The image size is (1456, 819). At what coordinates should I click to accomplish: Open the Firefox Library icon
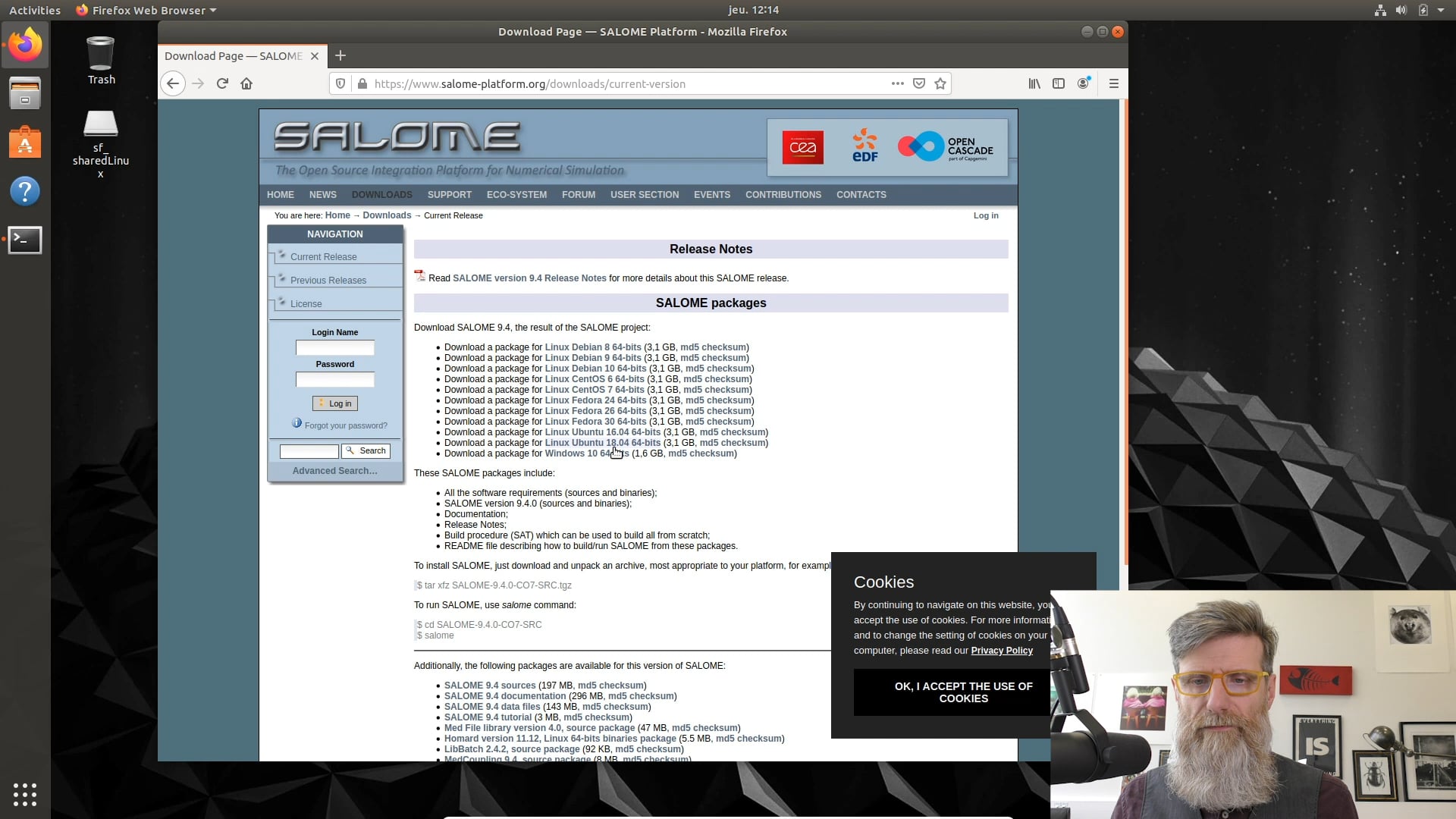tap(1034, 83)
